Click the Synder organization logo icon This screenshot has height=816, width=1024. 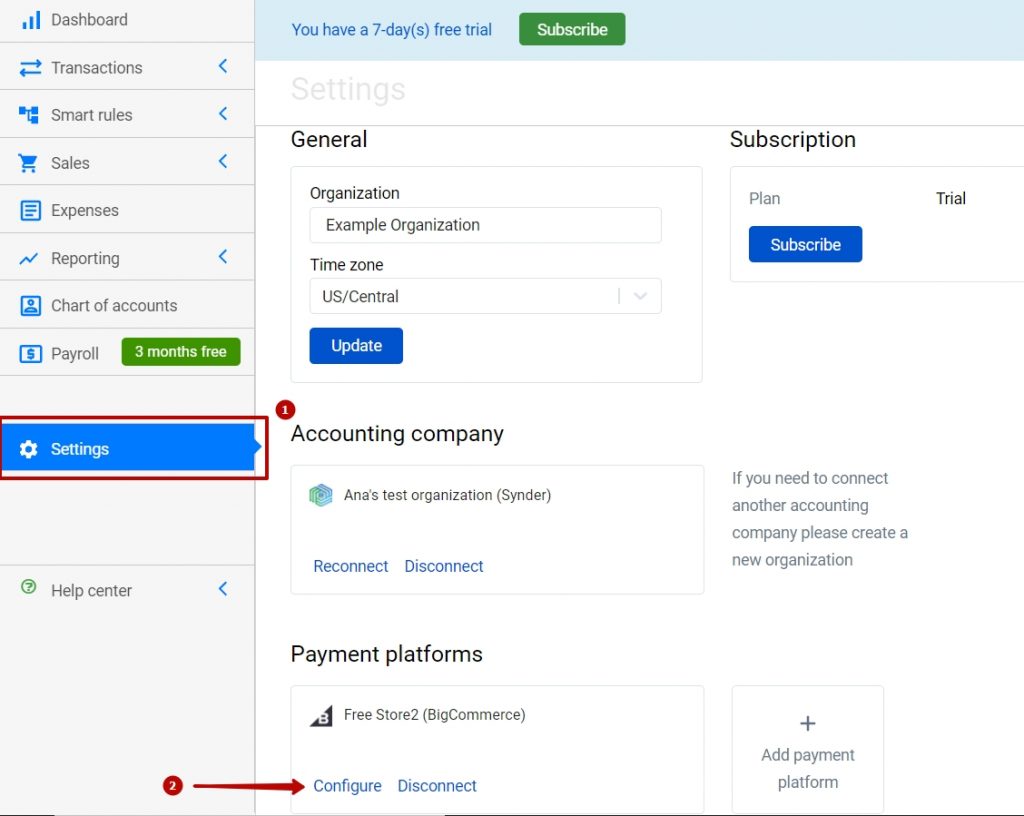[321, 495]
